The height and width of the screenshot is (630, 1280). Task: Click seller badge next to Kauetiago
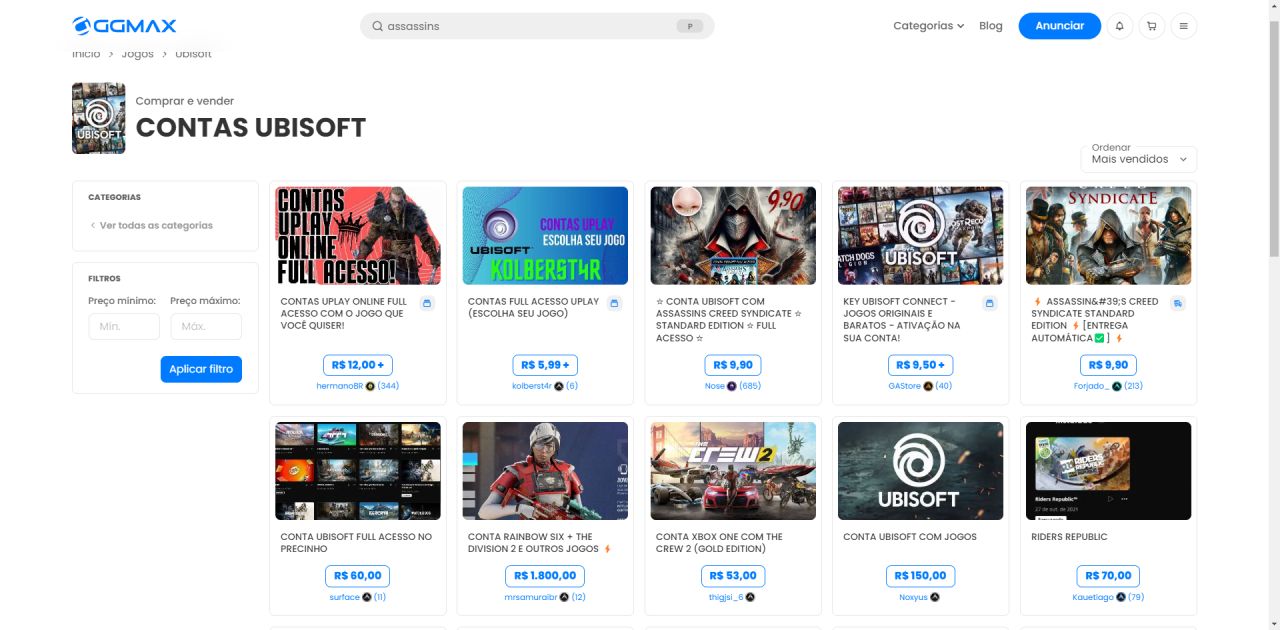[1121, 597]
